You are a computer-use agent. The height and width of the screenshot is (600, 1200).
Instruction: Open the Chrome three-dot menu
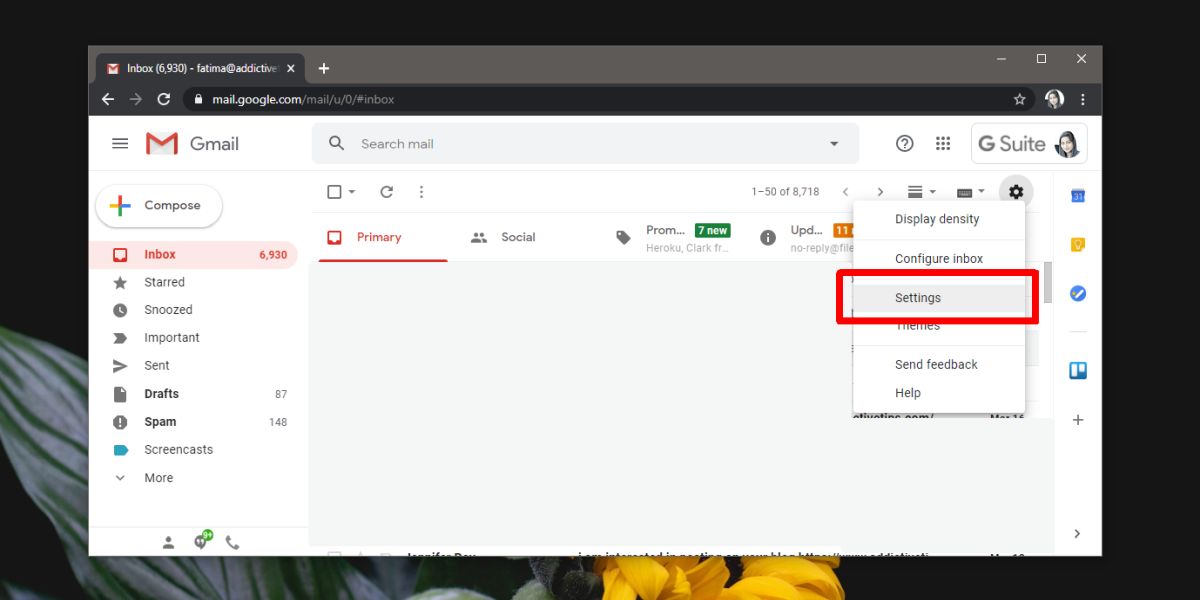tap(1083, 99)
